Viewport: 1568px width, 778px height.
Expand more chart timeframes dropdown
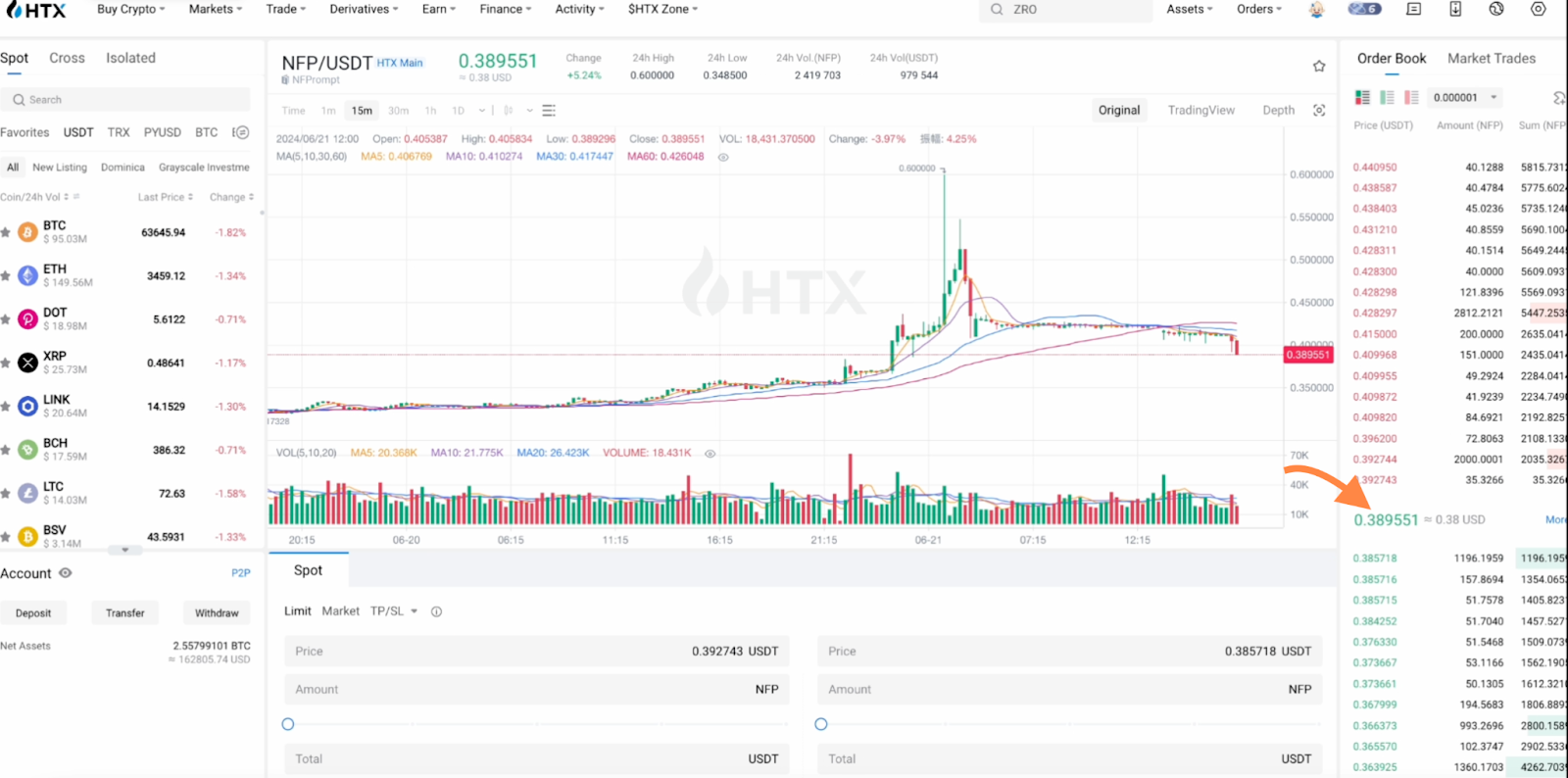coord(482,110)
